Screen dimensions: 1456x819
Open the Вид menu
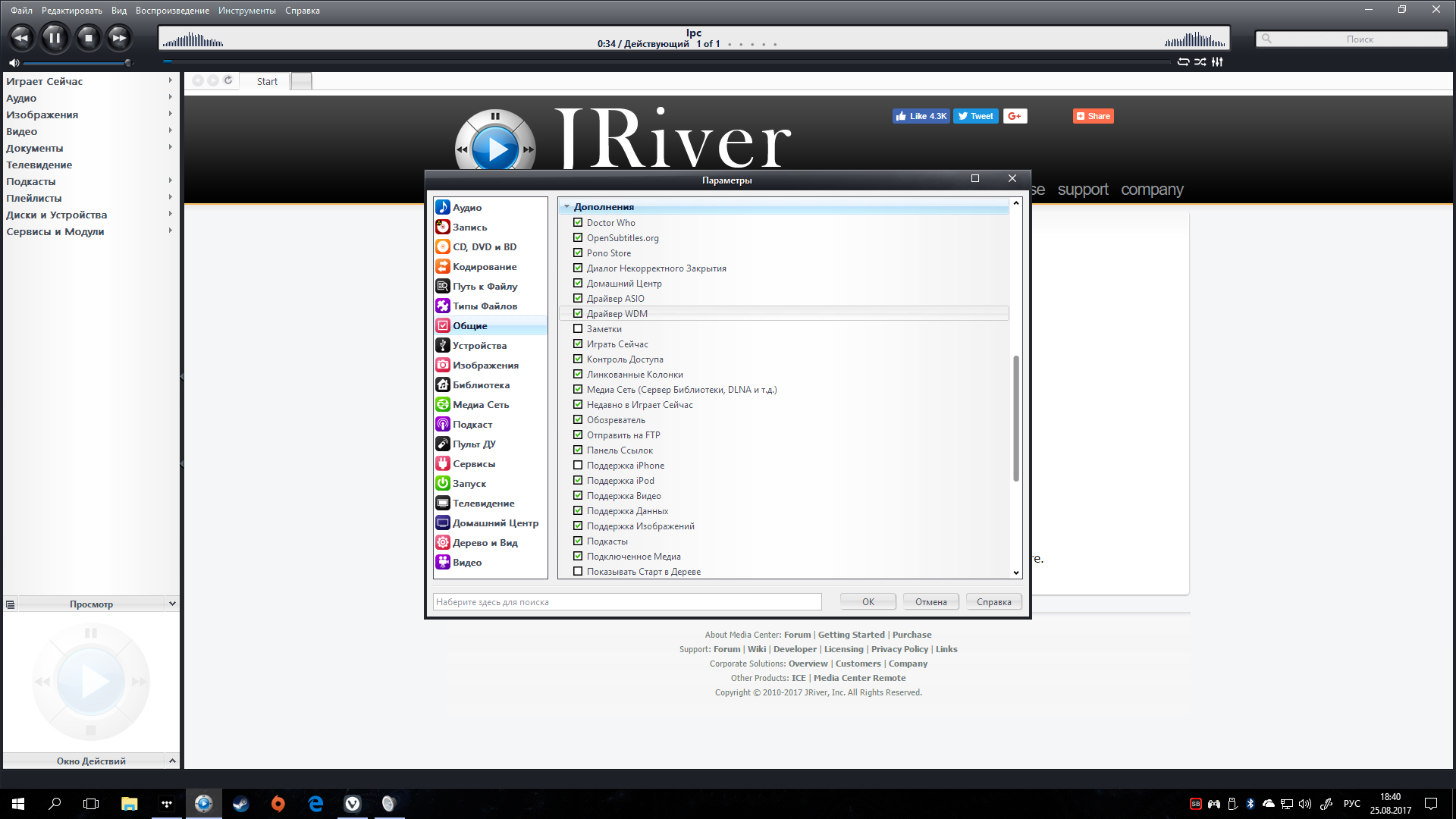click(x=119, y=11)
